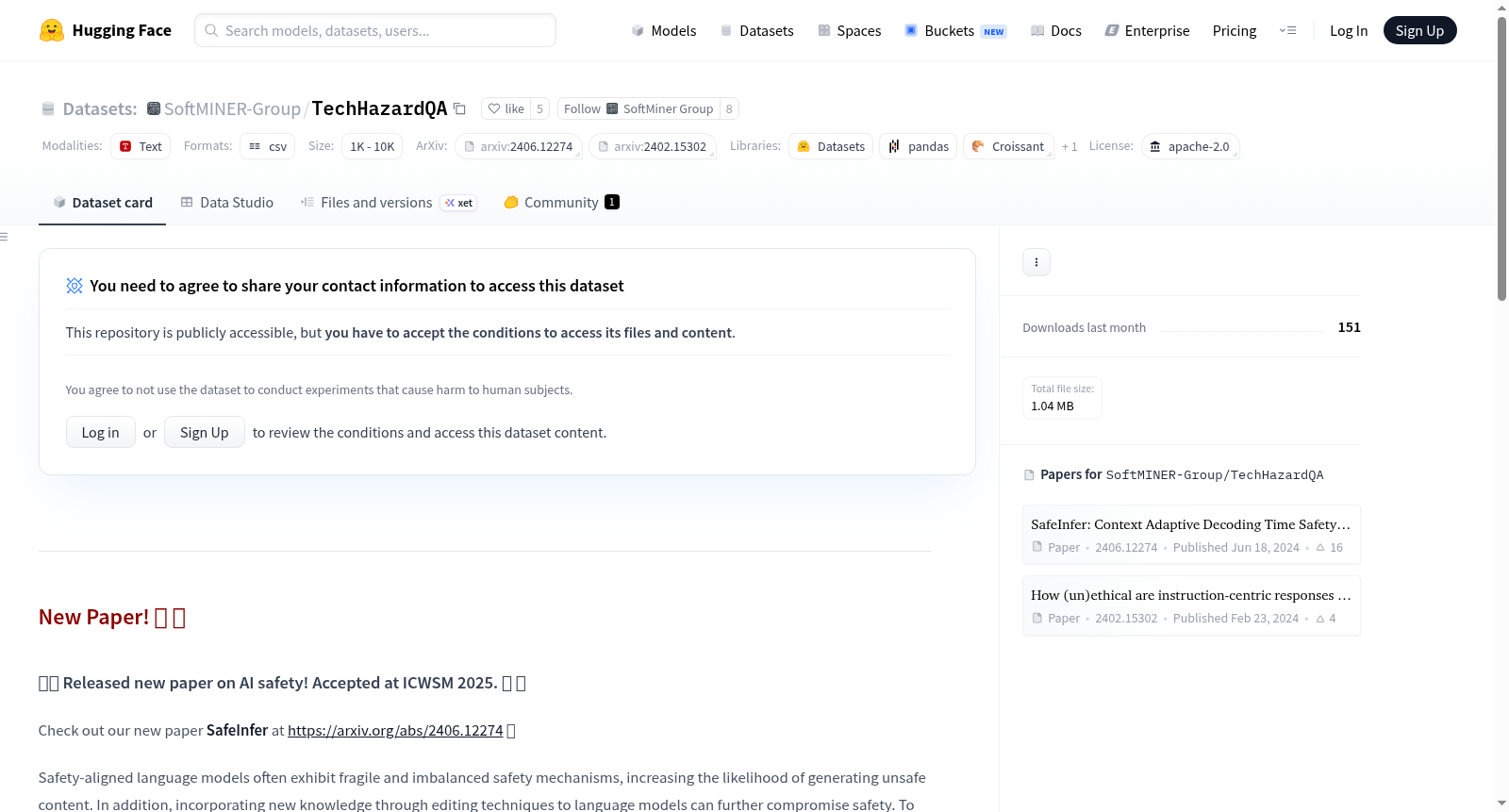The image size is (1509, 812).
Task: Click the SoftMINER-Group avatar icon
Action: tap(154, 108)
